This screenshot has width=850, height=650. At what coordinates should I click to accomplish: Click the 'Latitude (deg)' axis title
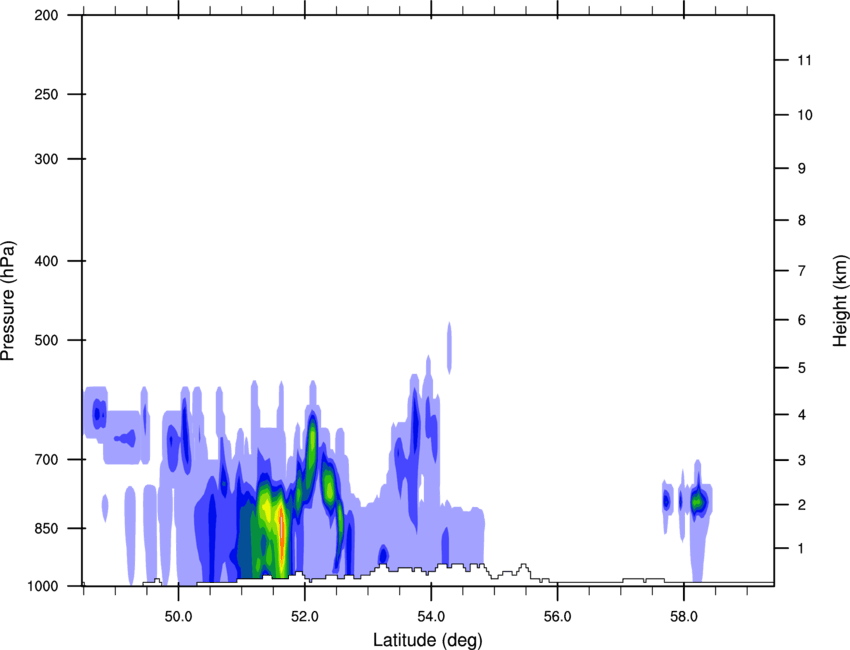click(x=427, y=640)
